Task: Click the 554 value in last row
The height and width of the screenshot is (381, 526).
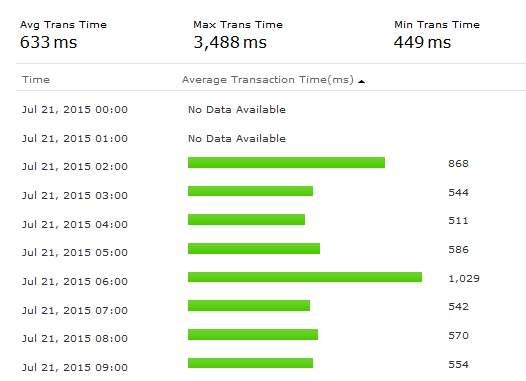Action: tap(458, 365)
